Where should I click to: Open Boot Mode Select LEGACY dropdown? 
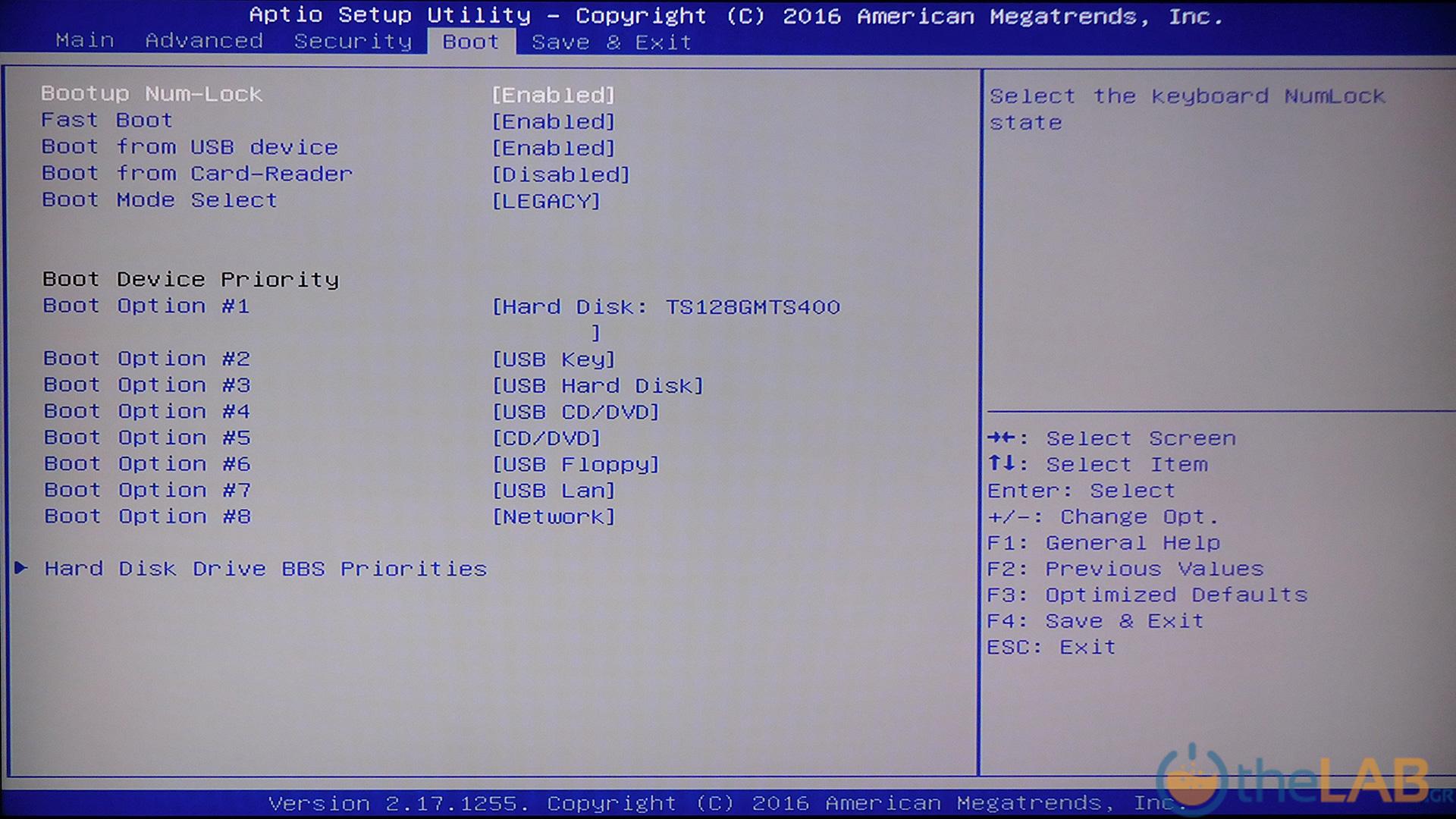[x=546, y=201]
